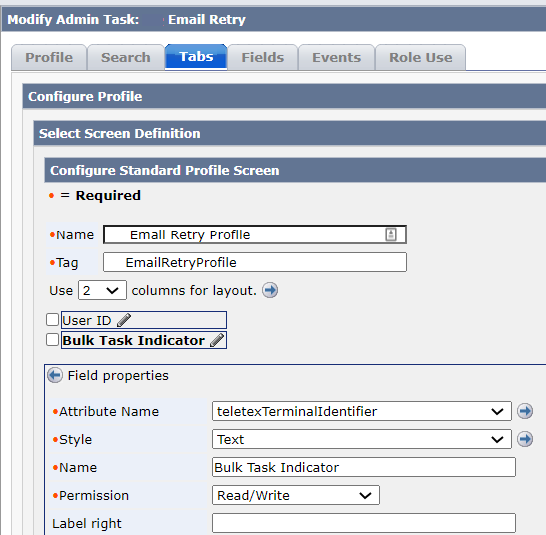
Task: Open the Fields tab
Action: coord(263,57)
